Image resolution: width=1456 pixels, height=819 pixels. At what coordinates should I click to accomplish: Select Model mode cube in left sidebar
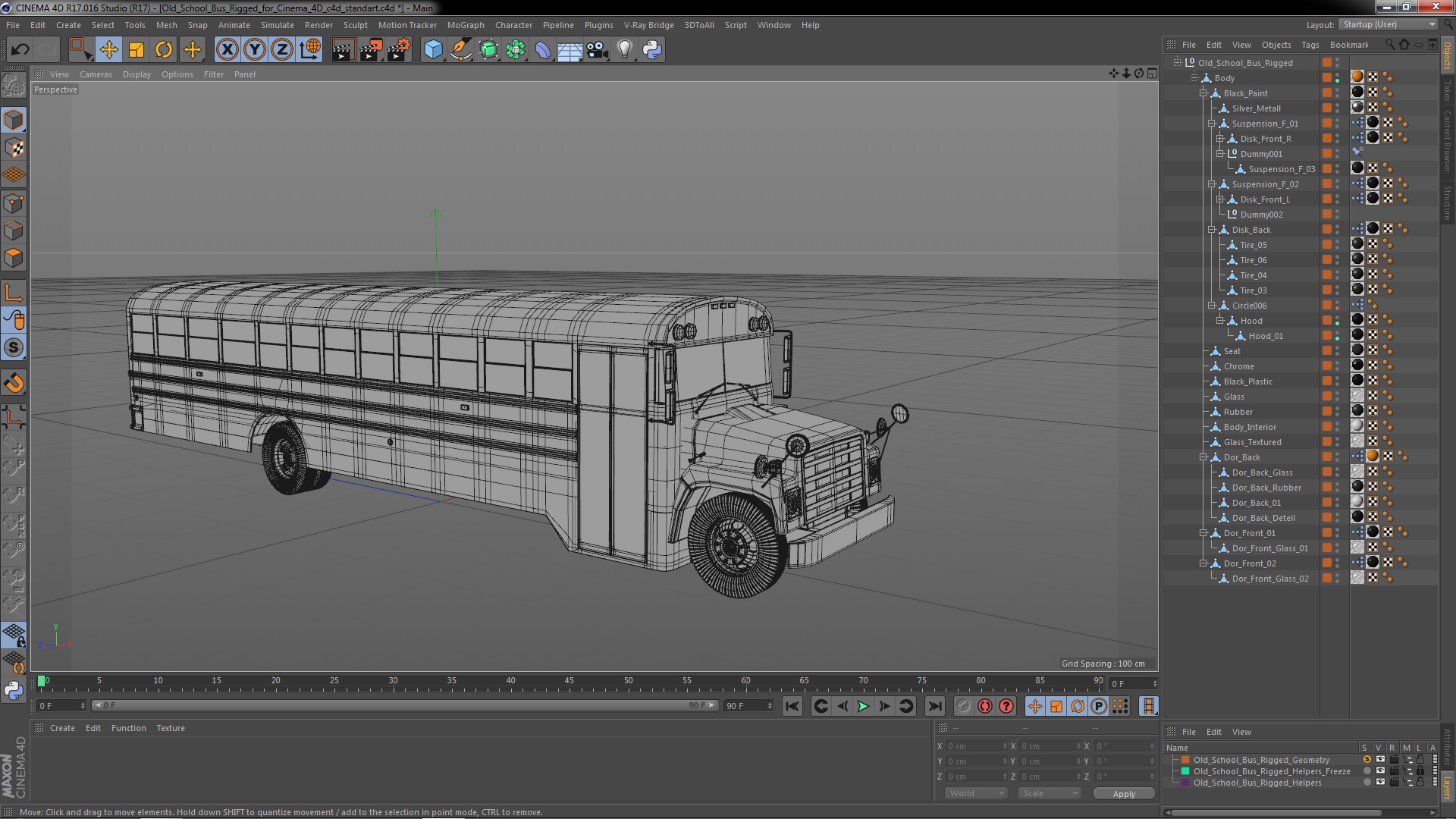(14, 120)
